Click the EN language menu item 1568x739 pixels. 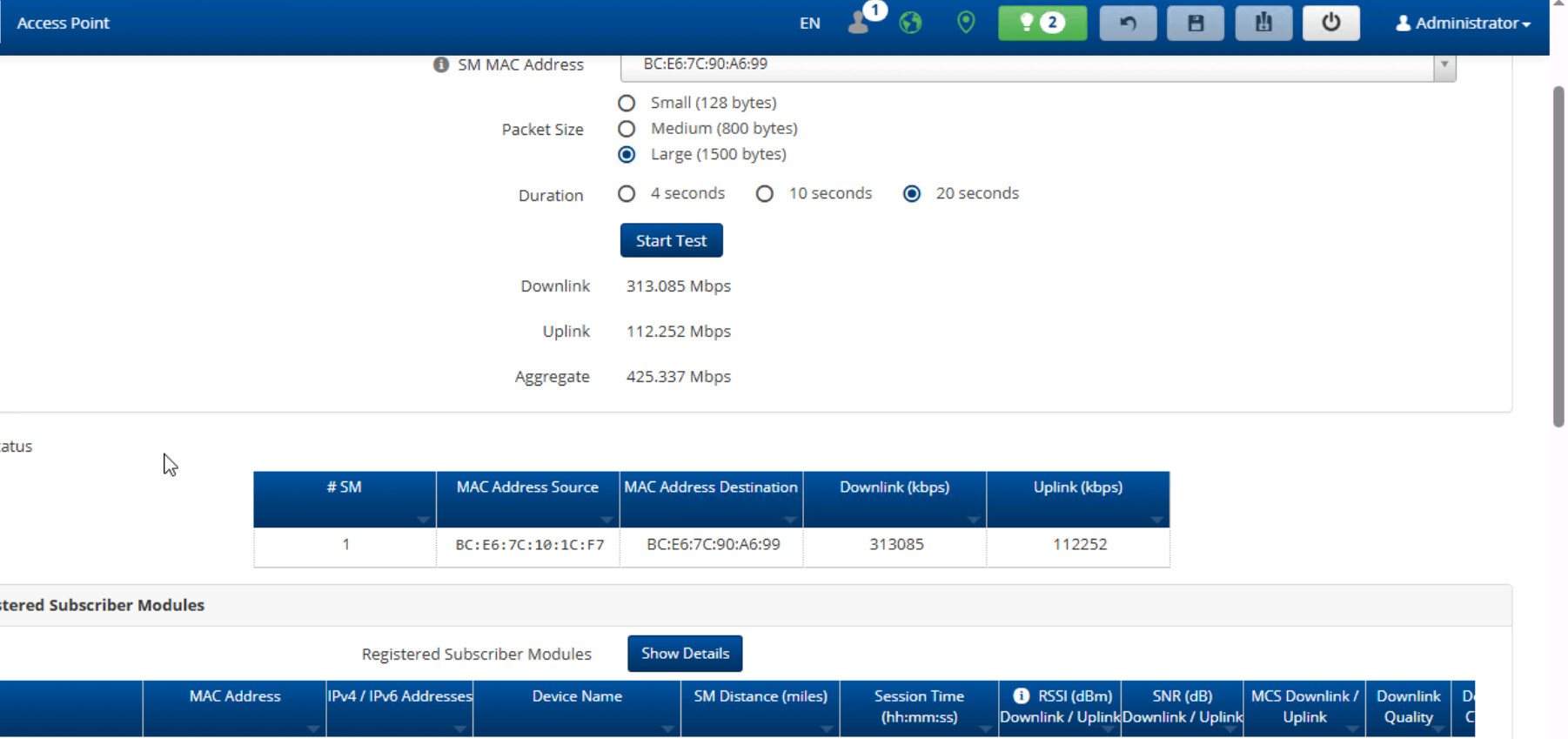[x=809, y=24]
